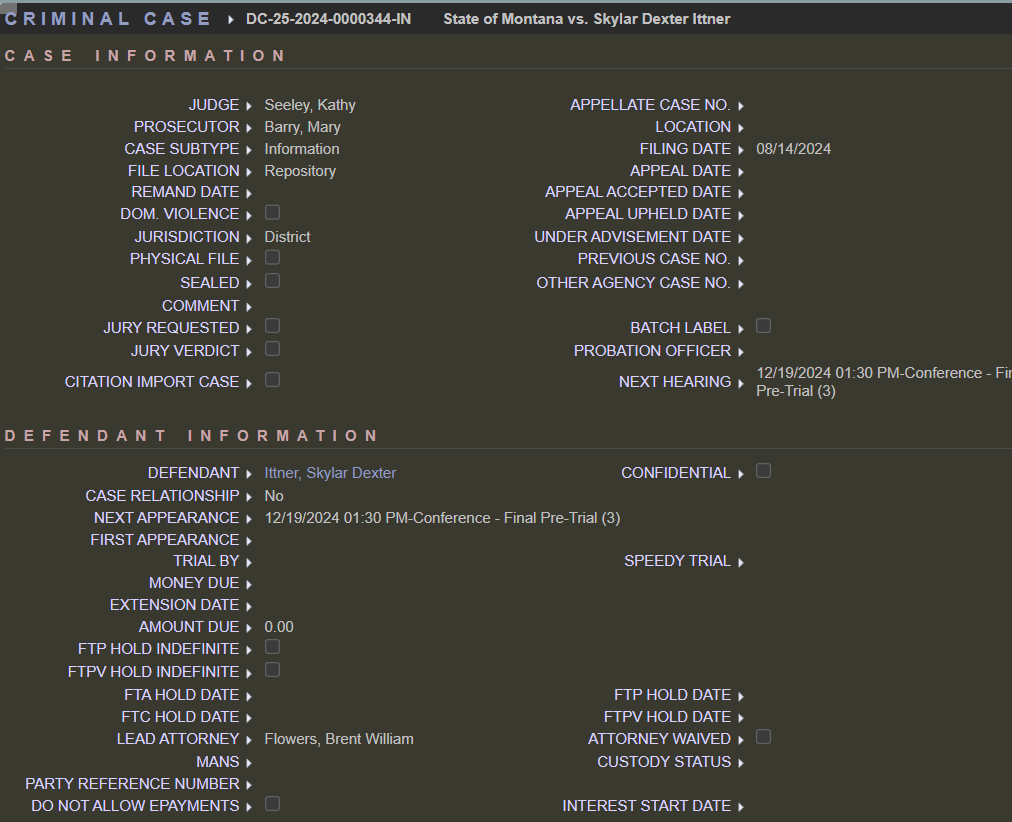Click the TRIAL BY label
Viewport: 1012px width, 822px height.
tap(206, 561)
